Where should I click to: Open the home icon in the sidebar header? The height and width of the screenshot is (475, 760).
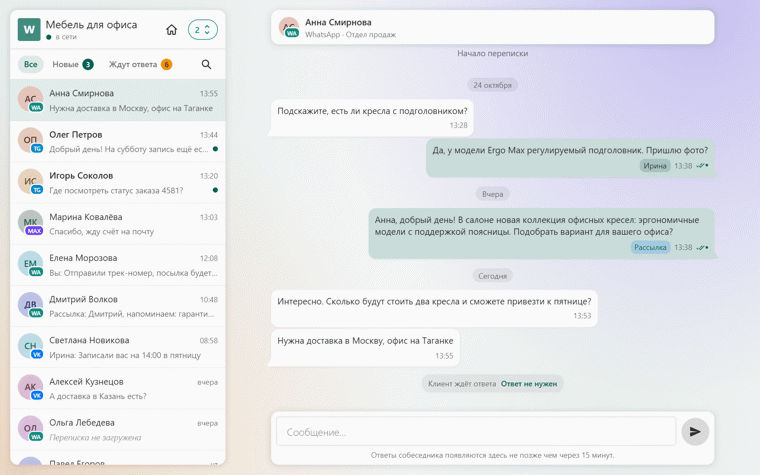click(172, 30)
